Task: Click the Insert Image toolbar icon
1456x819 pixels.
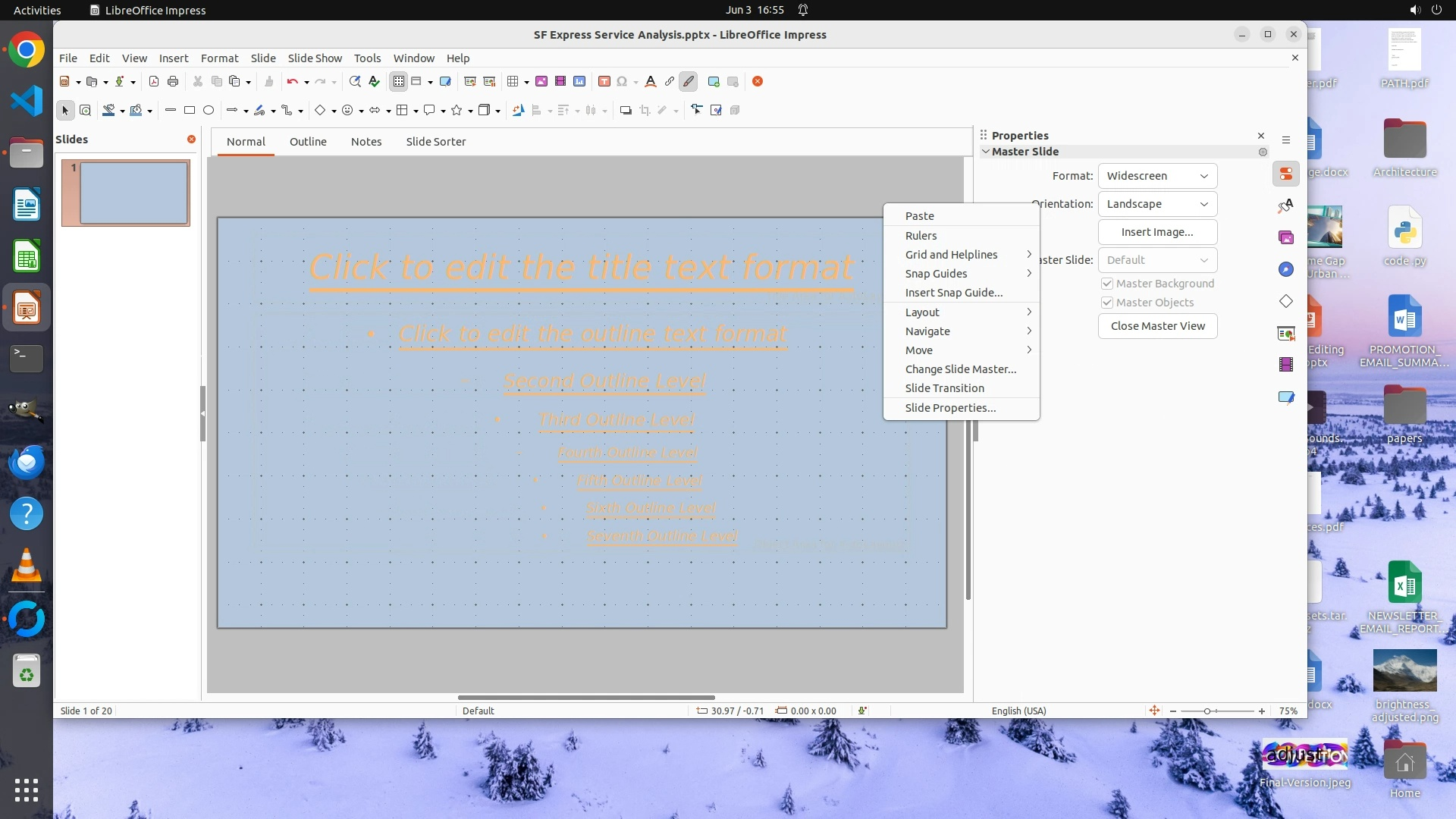Action: tap(541, 82)
